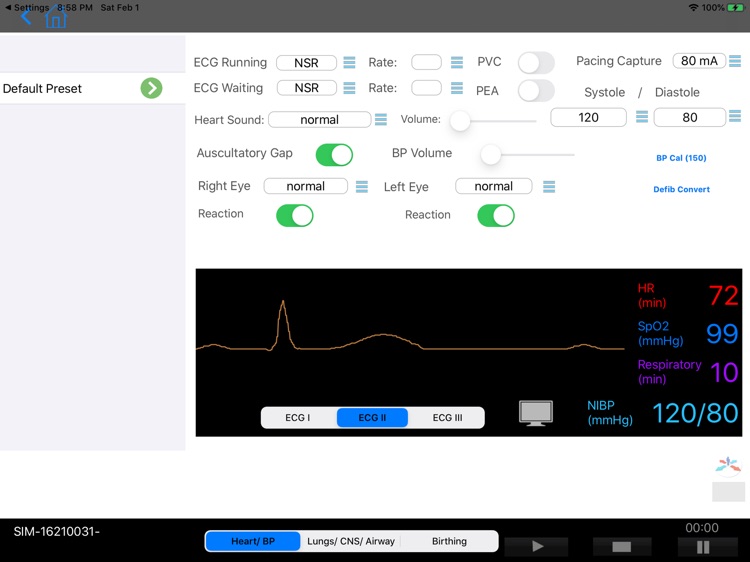Viewport: 750px width, 562px height.
Task: Click the monitor display icon
Action: 536,413
